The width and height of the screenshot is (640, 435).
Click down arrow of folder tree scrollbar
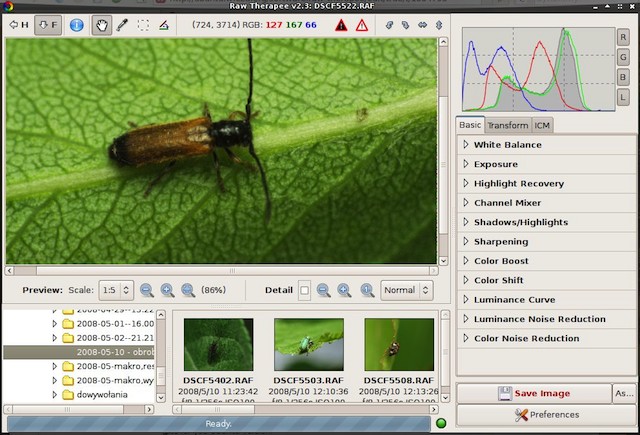[161, 397]
